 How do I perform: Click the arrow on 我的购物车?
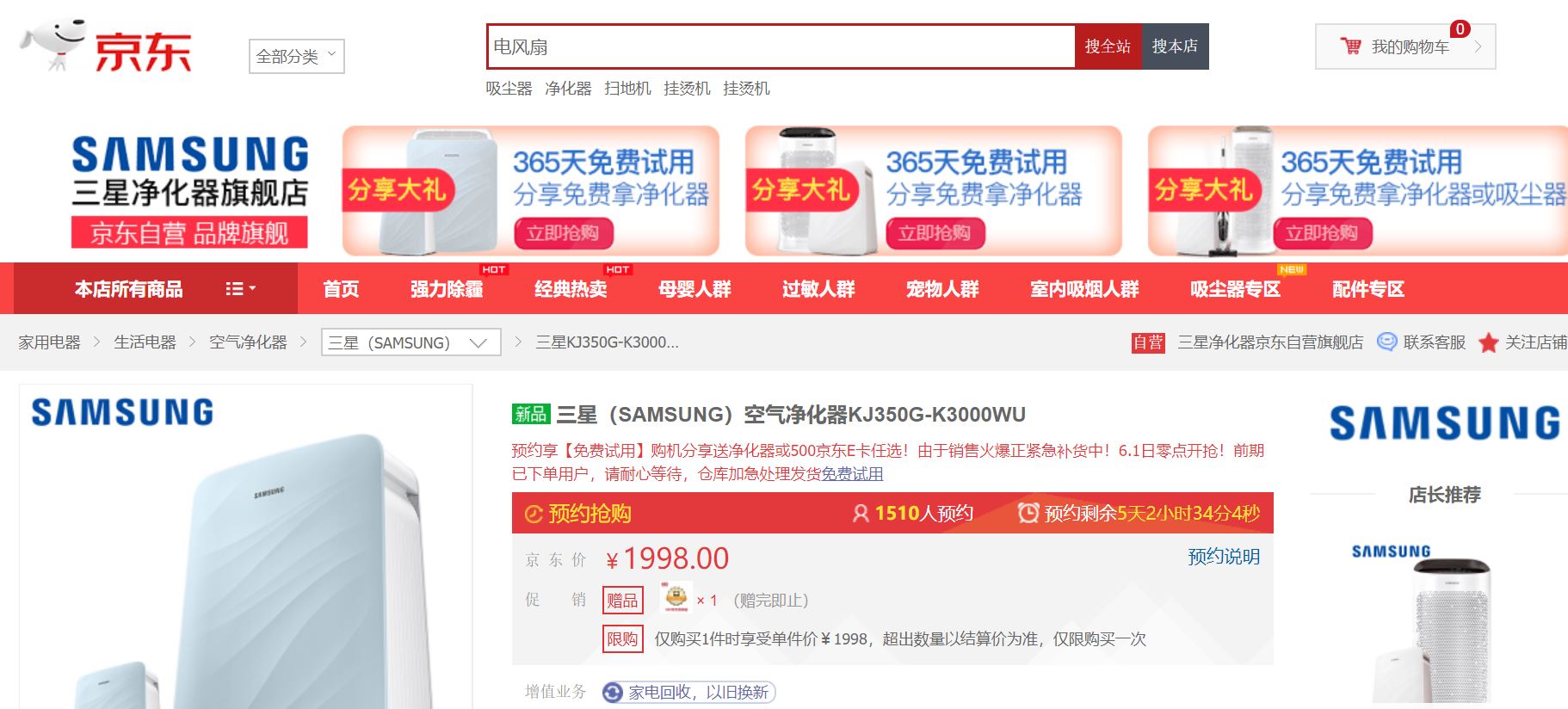point(1478,46)
